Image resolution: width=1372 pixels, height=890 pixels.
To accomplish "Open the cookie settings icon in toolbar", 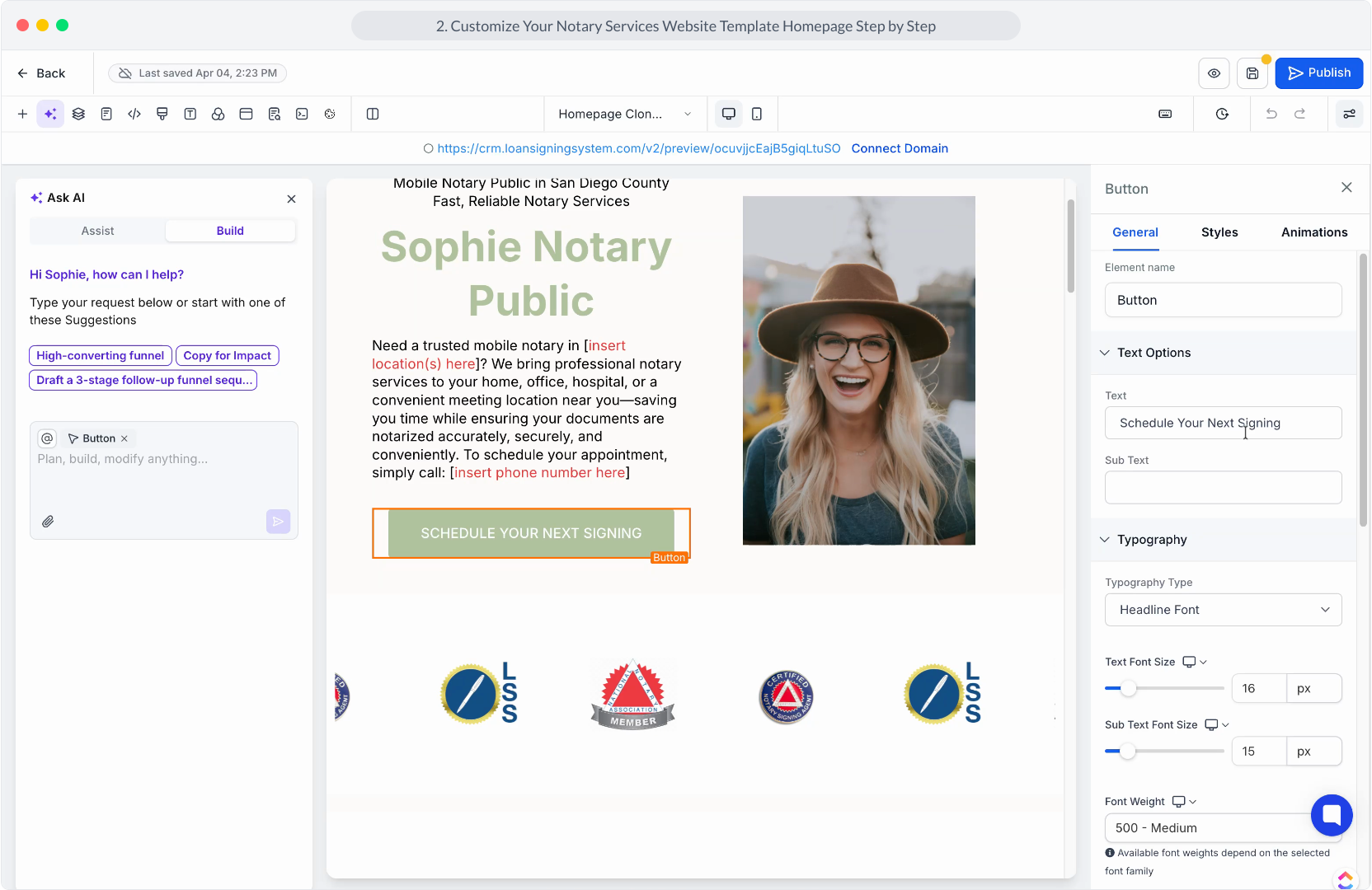I will (330, 114).
